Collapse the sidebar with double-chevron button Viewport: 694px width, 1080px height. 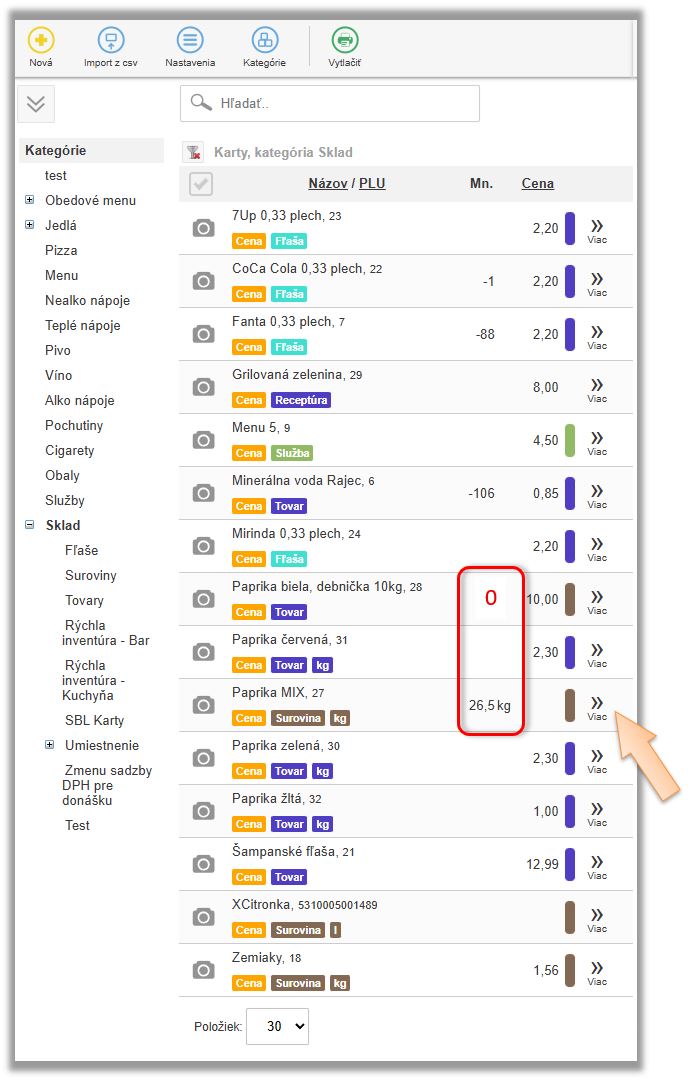pyautogui.click(x=36, y=105)
